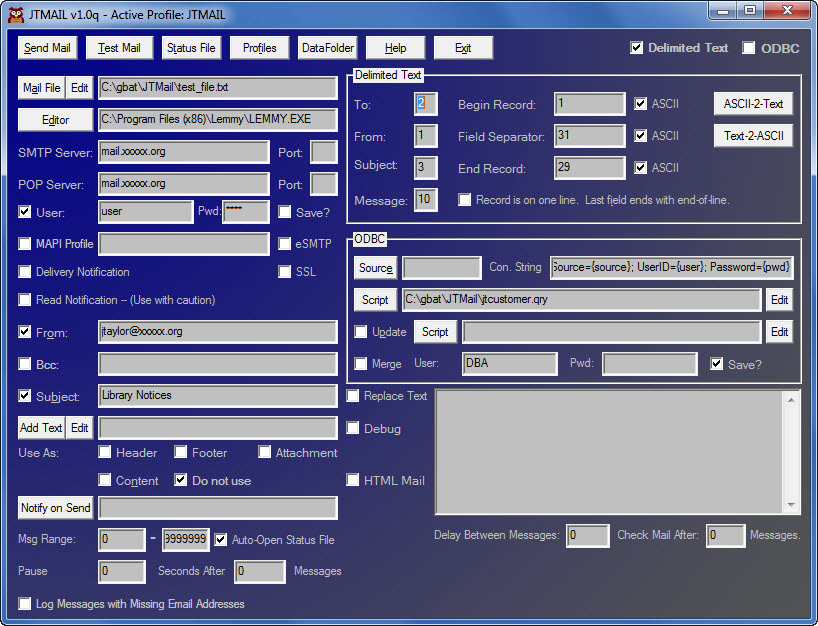Click the POP Port field

[x=323, y=184]
